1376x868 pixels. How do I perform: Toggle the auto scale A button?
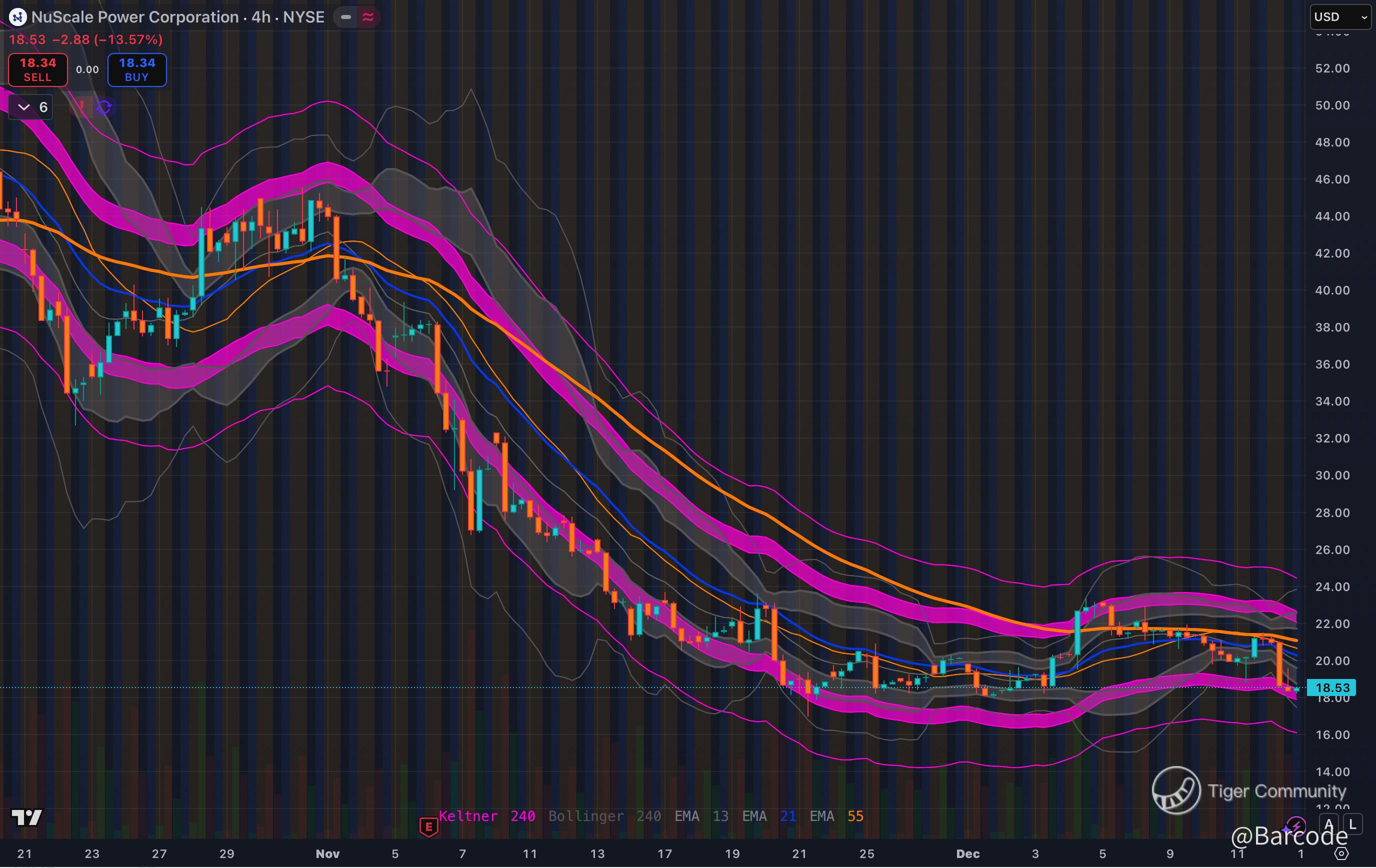point(1328,824)
